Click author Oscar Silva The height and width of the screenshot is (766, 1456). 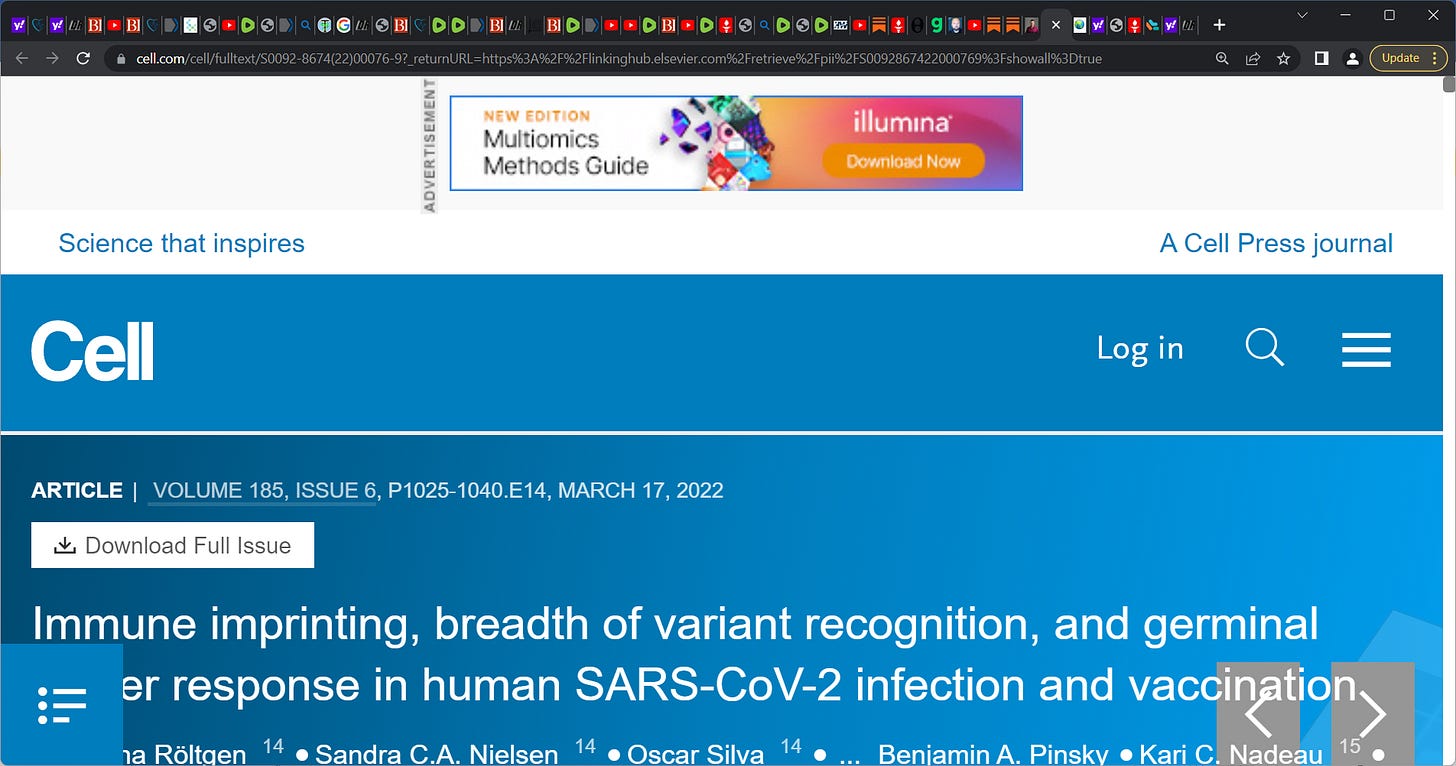click(696, 755)
